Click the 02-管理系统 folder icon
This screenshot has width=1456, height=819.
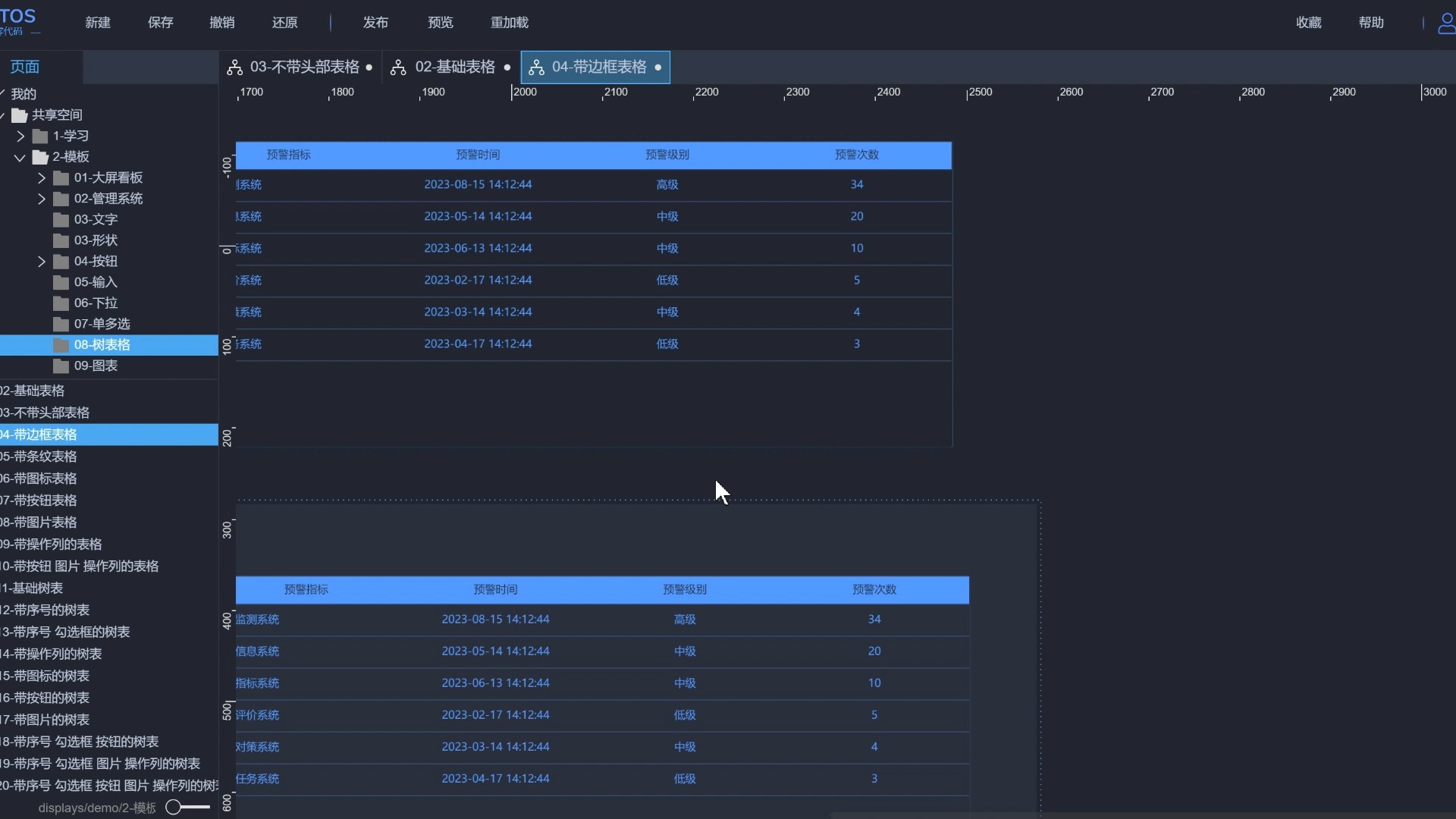click(x=61, y=199)
